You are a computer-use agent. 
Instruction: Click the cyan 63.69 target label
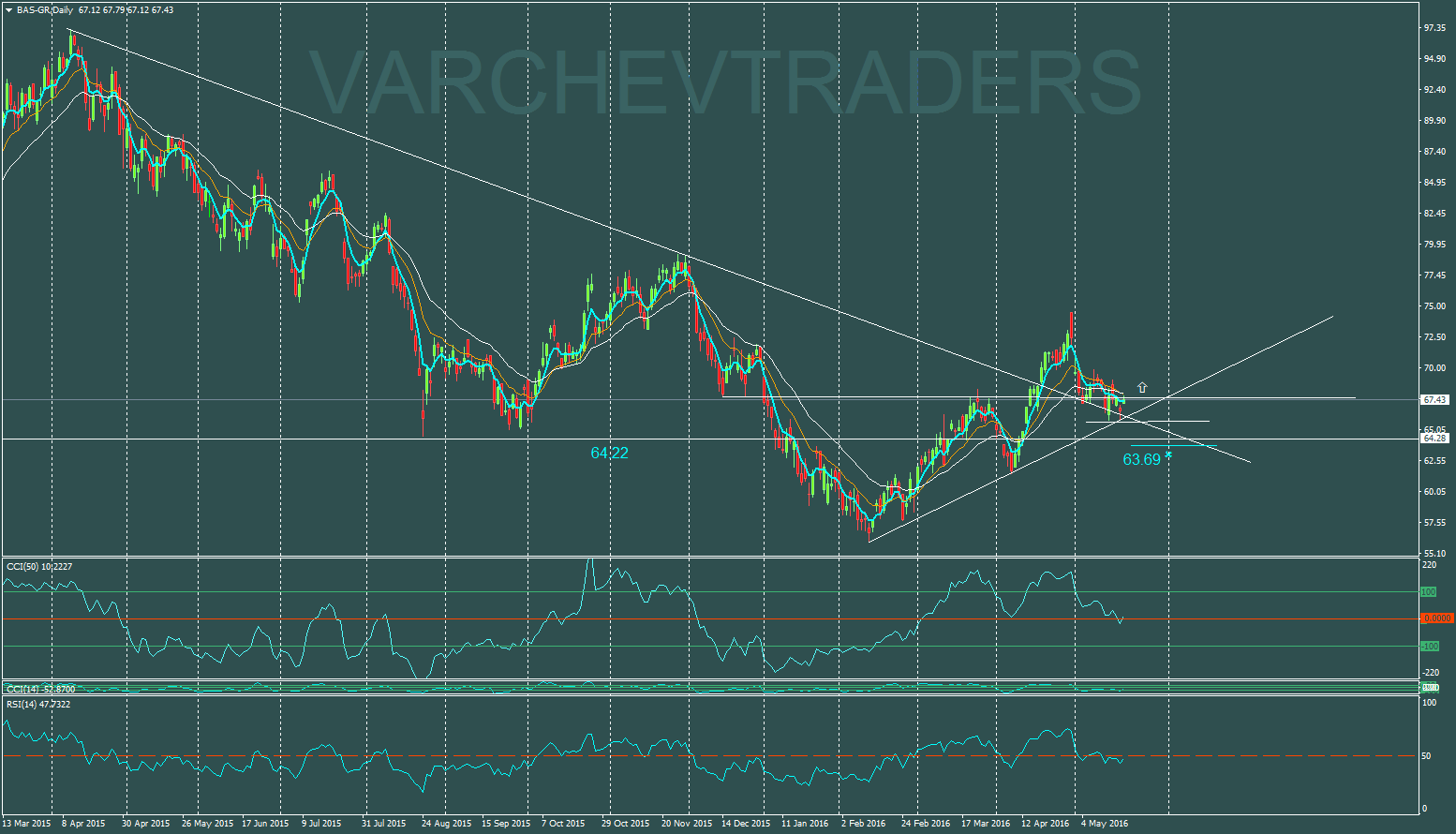pyautogui.click(x=1141, y=460)
